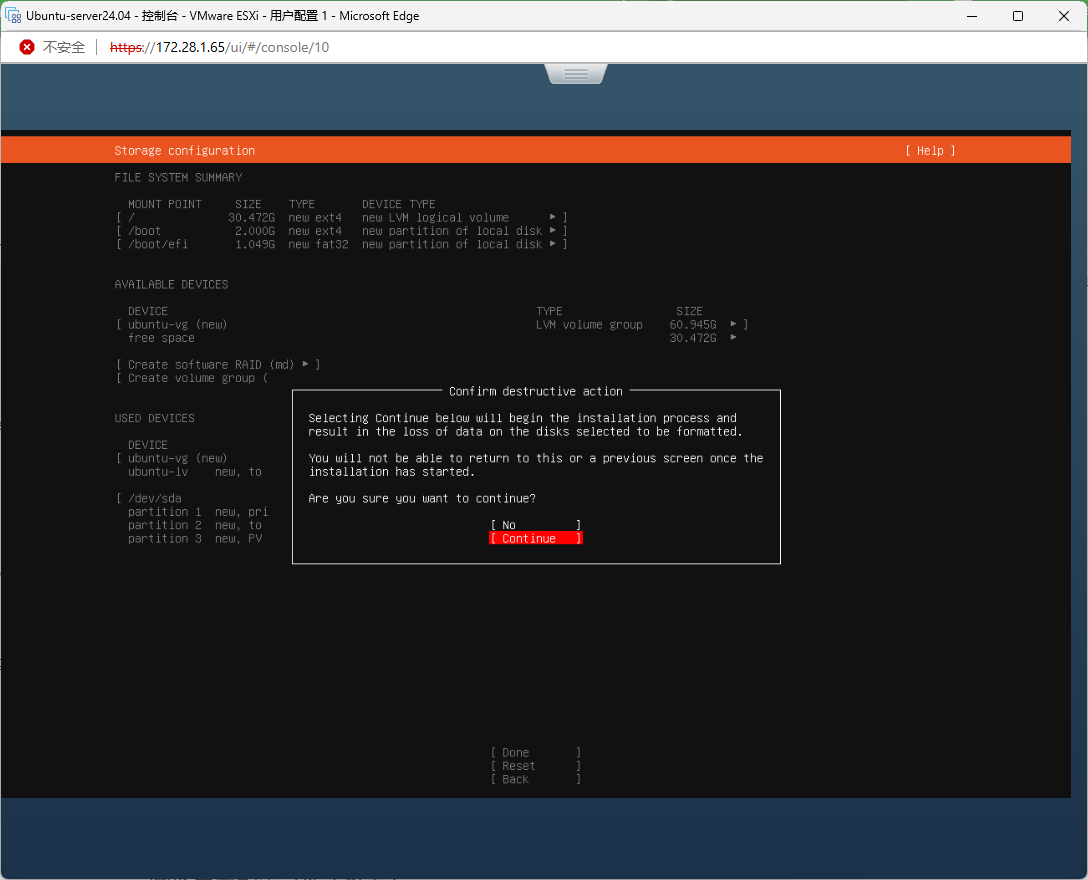Select Create software RAID (md)
The height and width of the screenshot is (880, 1088).
217,365
